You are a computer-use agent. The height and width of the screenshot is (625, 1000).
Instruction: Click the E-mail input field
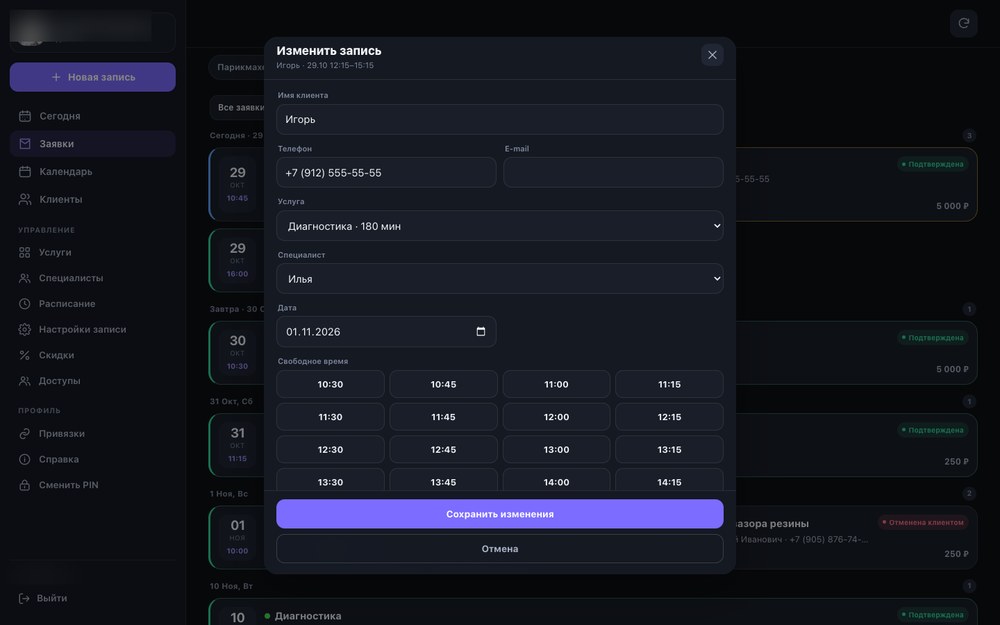point(613,173)
